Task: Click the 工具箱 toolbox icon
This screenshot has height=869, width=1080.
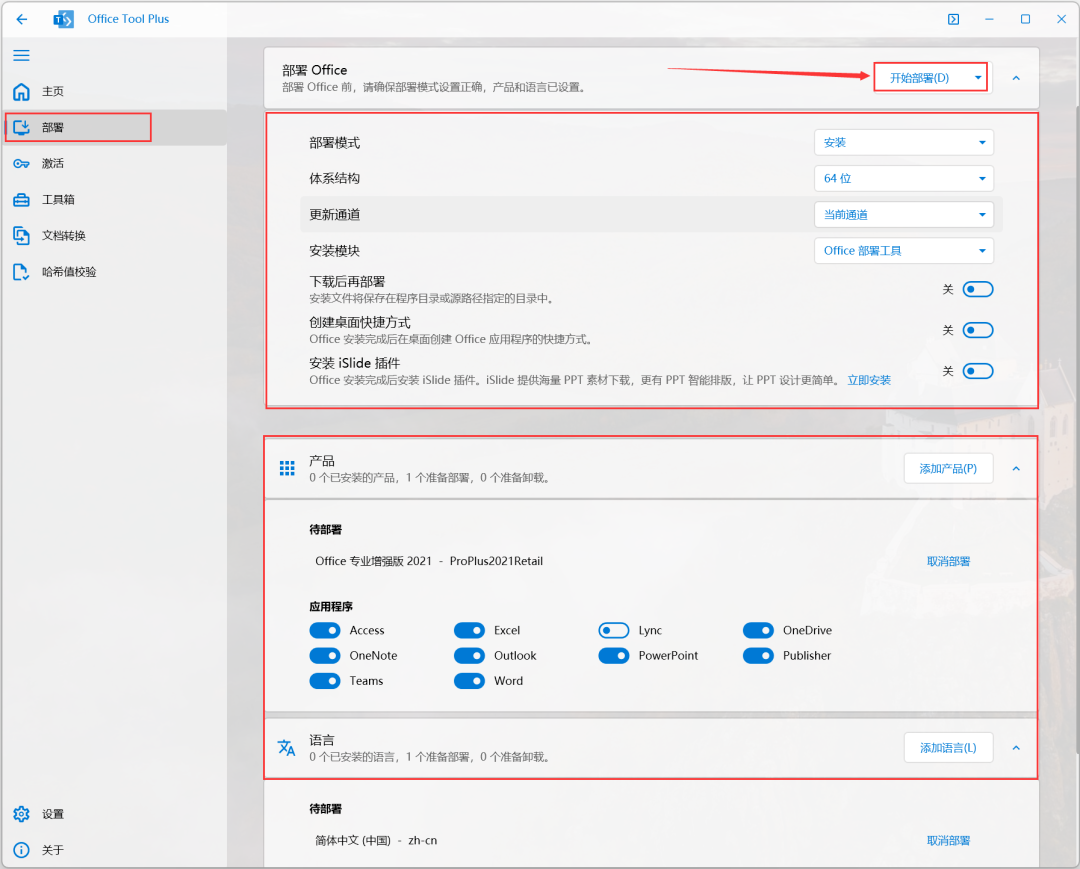Action: 21,200
